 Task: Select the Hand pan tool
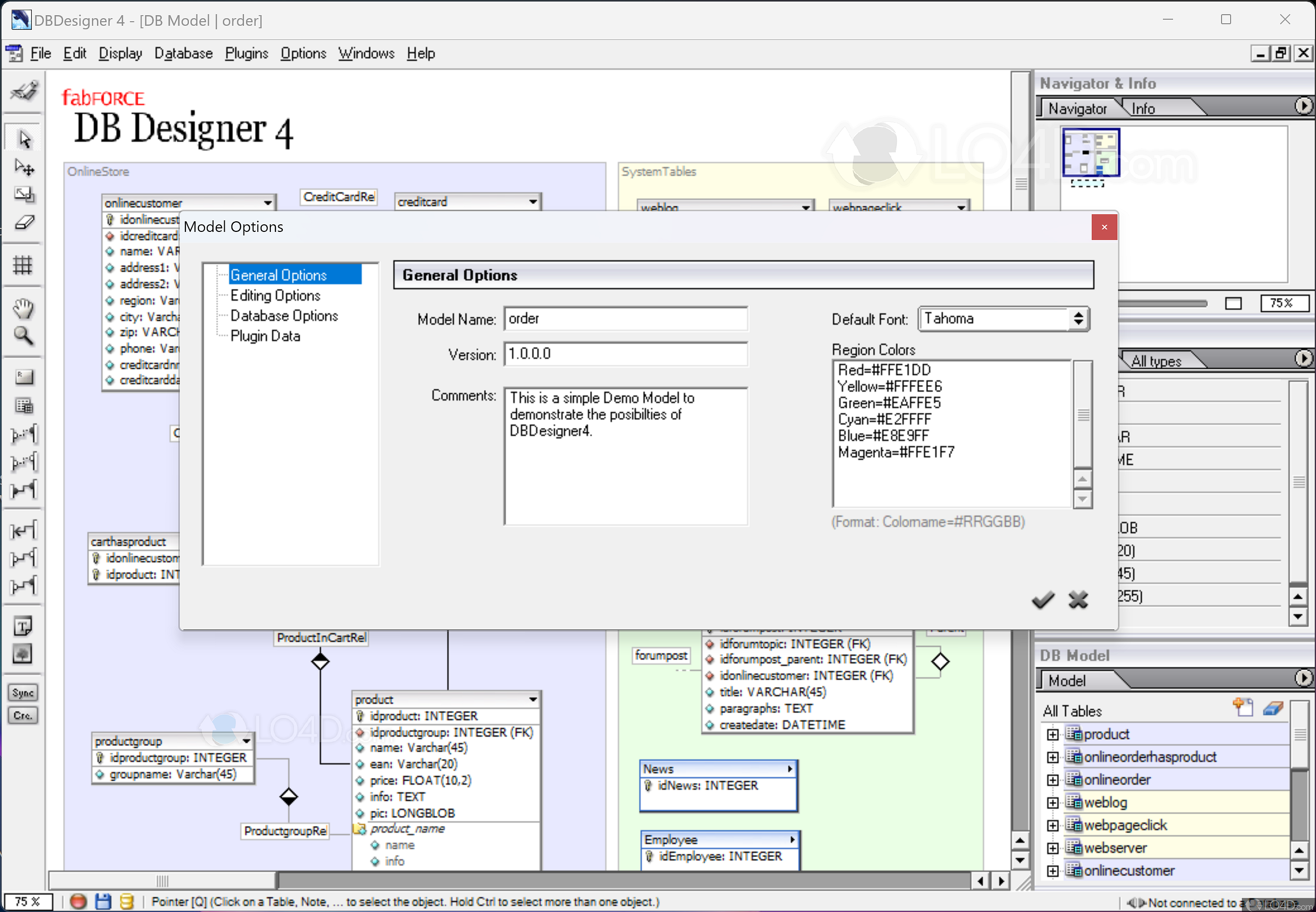23,309
